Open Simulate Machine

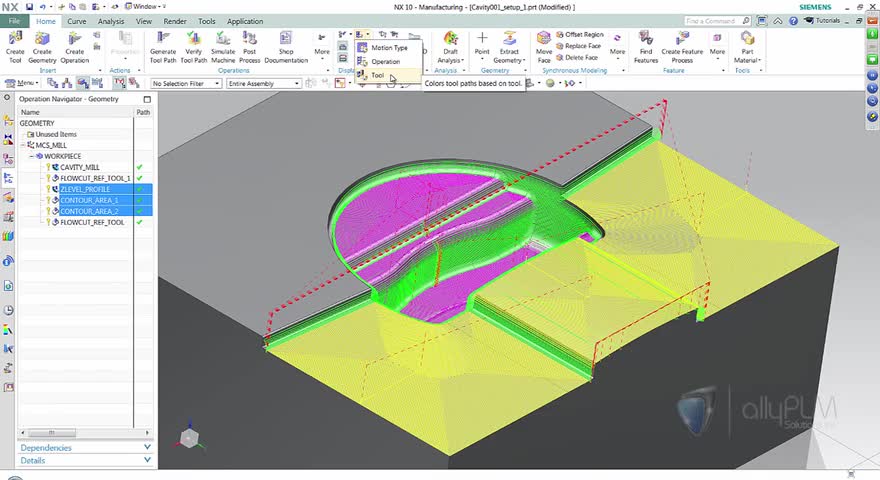(223, 47)
